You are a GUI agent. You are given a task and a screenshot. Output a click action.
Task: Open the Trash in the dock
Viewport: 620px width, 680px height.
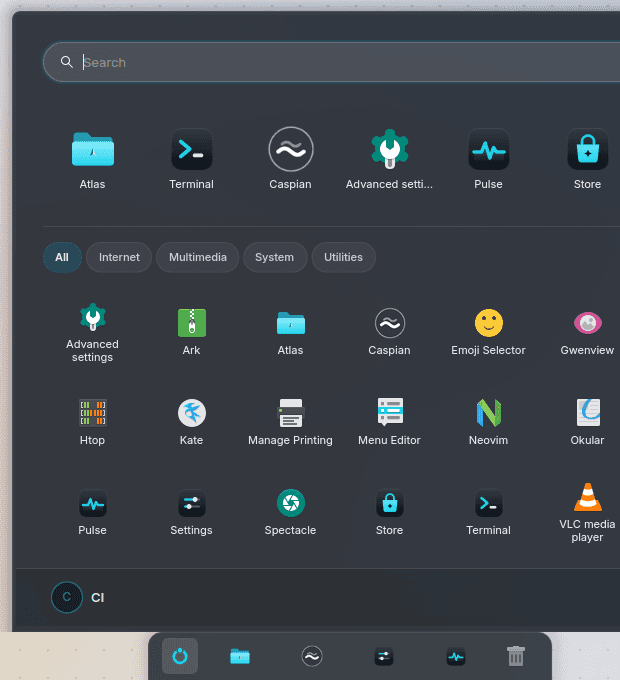click(516, 656)
